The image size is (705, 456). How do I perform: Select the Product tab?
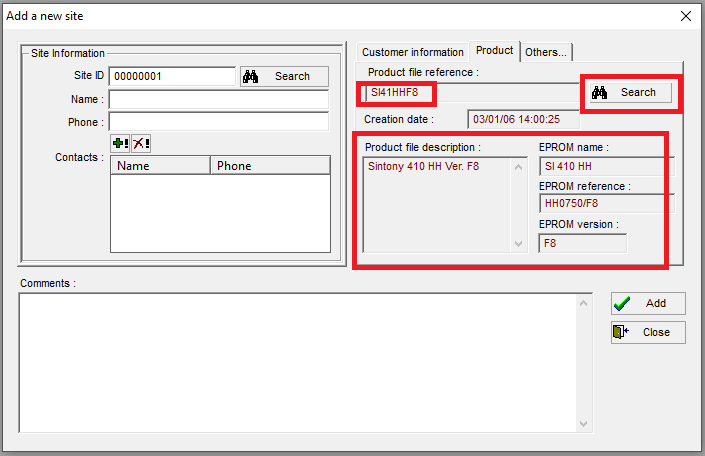(494, 50)
